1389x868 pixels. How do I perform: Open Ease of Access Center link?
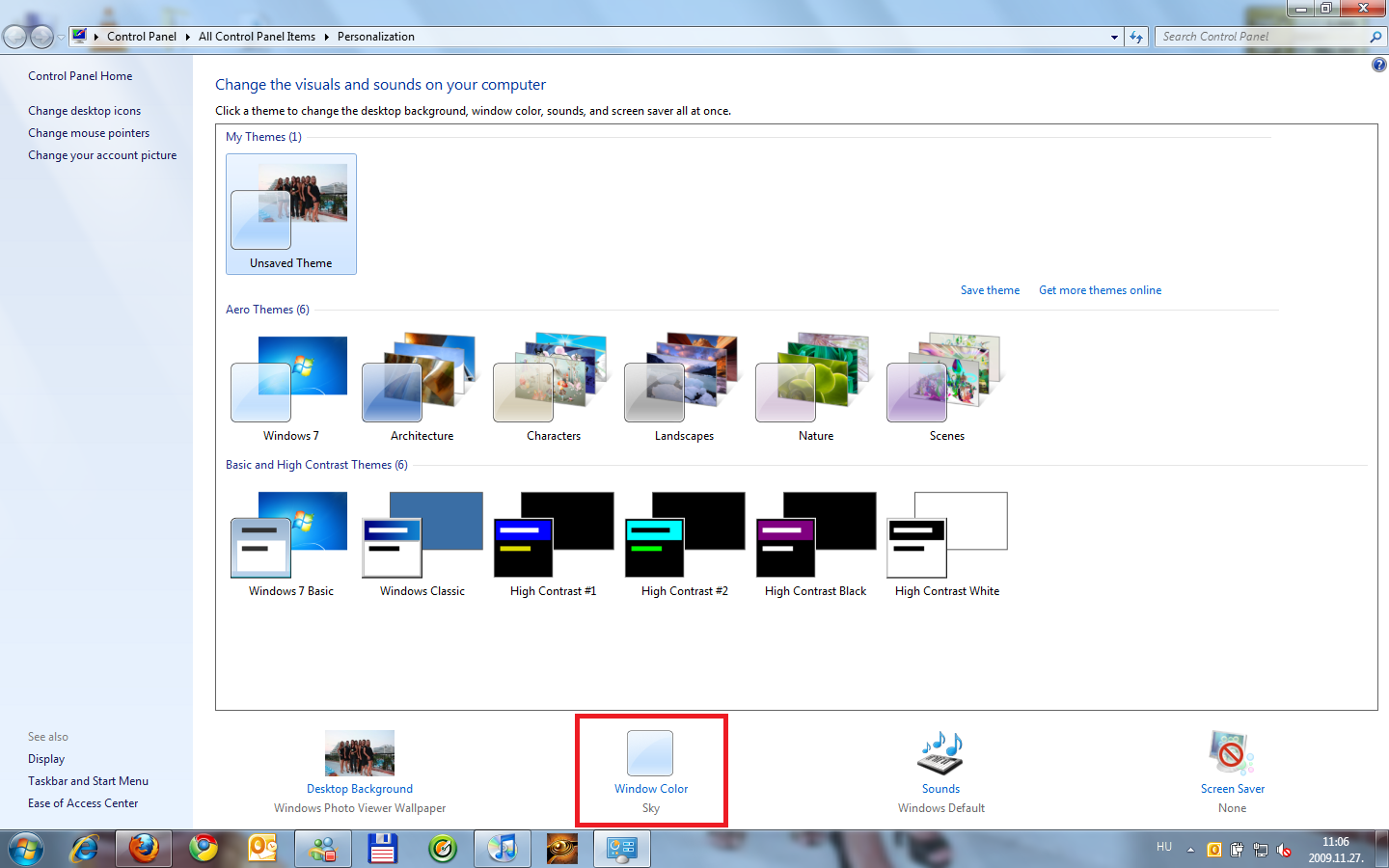[83, 803]
